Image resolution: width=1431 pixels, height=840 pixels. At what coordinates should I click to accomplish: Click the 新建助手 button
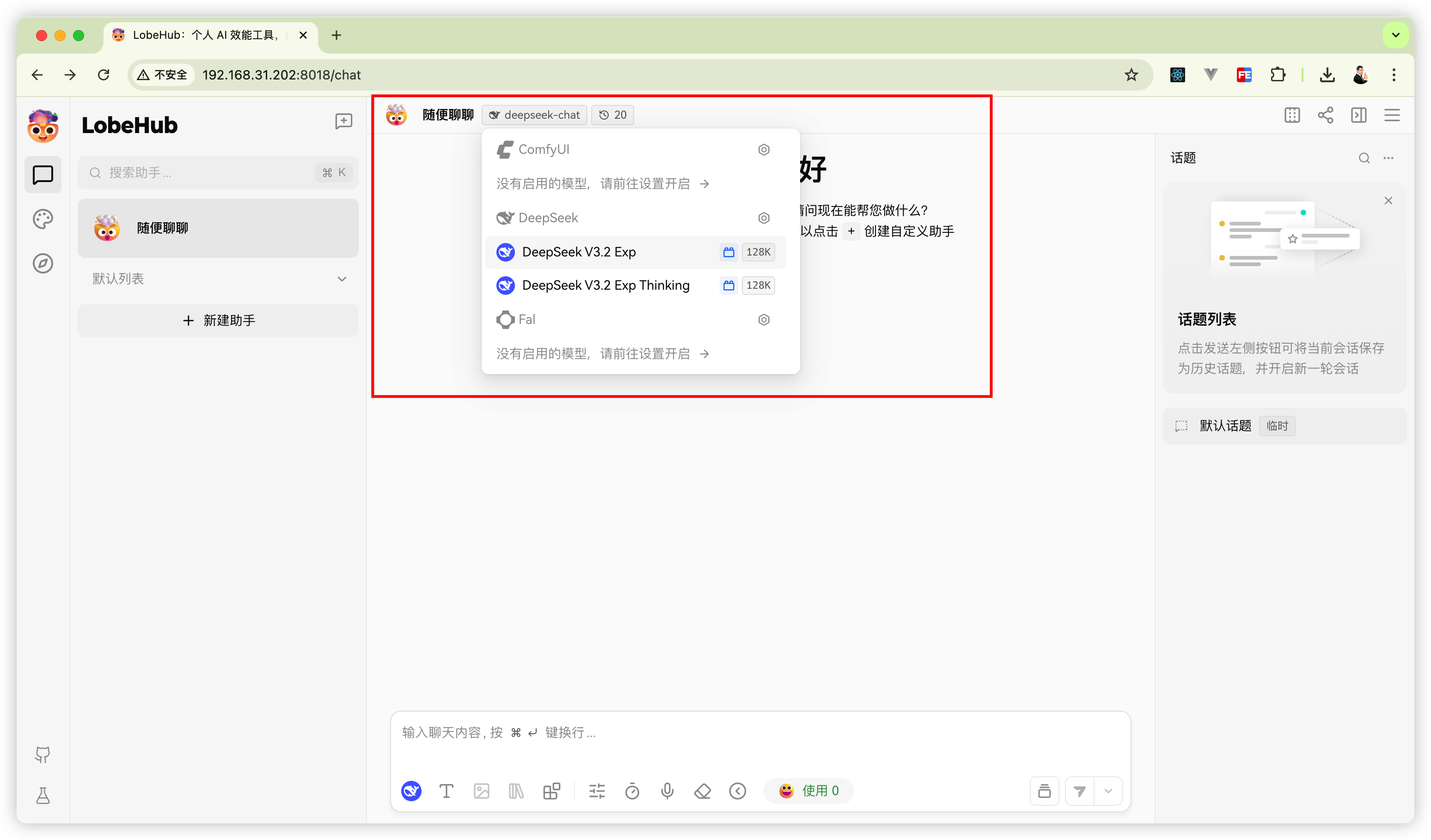click(218, 321)
